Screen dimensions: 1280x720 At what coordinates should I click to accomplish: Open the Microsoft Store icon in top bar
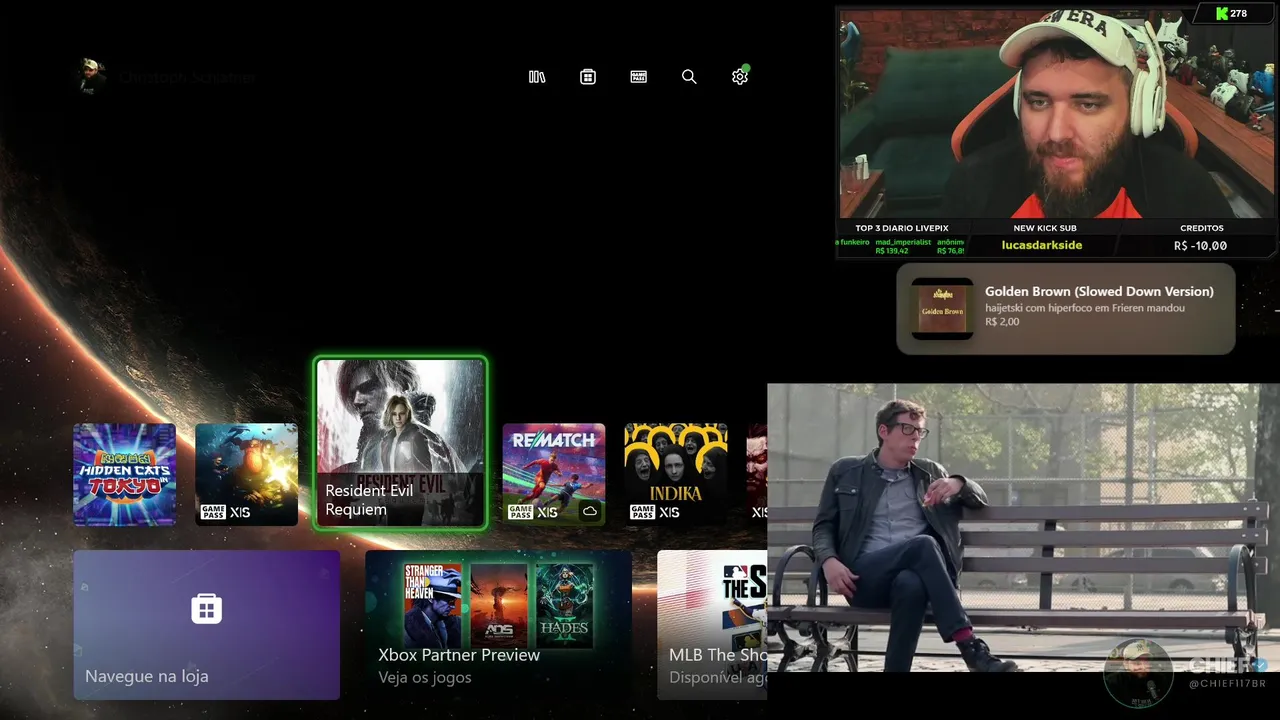[588, 77]
